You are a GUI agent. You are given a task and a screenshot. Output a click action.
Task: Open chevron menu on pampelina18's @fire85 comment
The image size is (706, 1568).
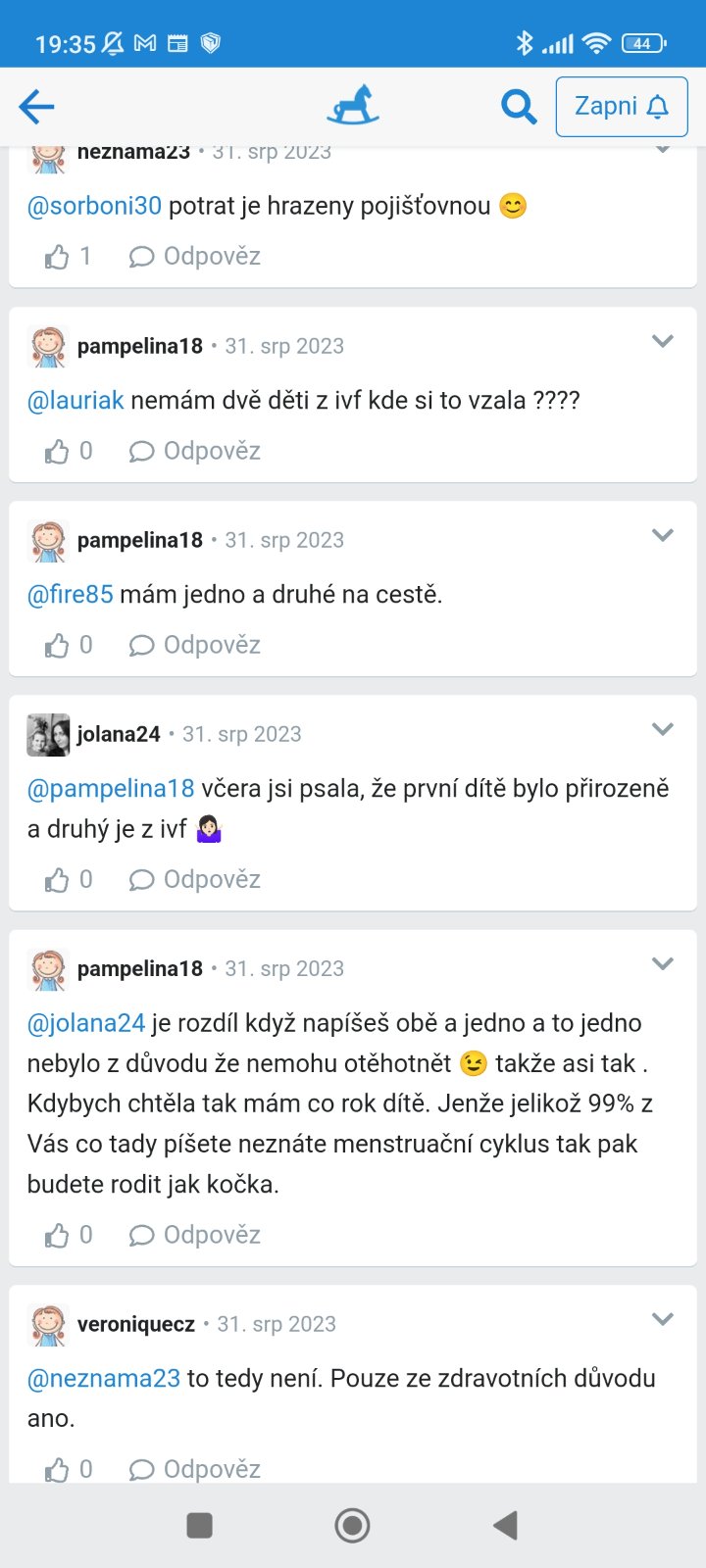[x=663, y=535]
